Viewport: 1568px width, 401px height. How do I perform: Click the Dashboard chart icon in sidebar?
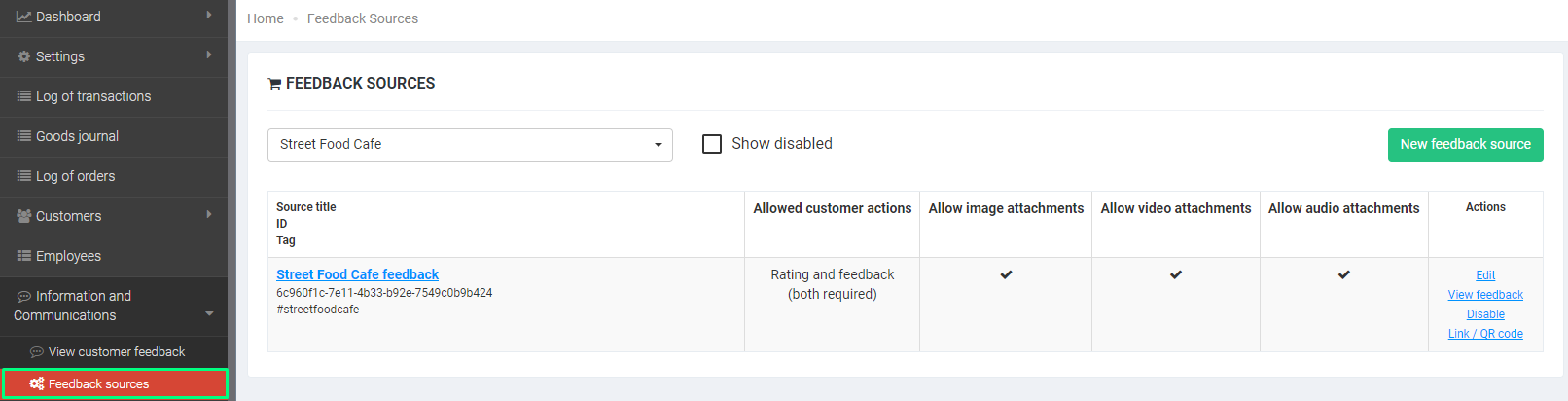[x=24, y=17]
